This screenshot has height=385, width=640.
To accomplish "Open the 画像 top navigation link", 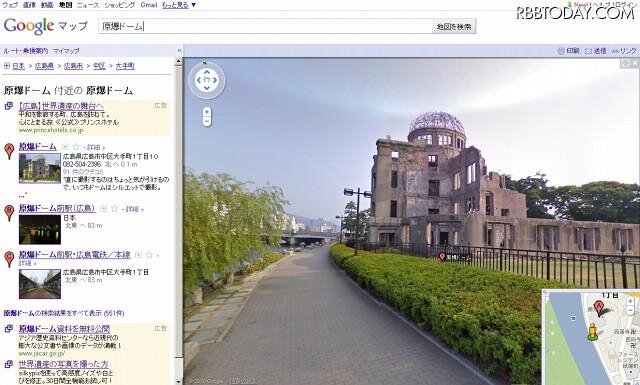I will tap(29, 5).
